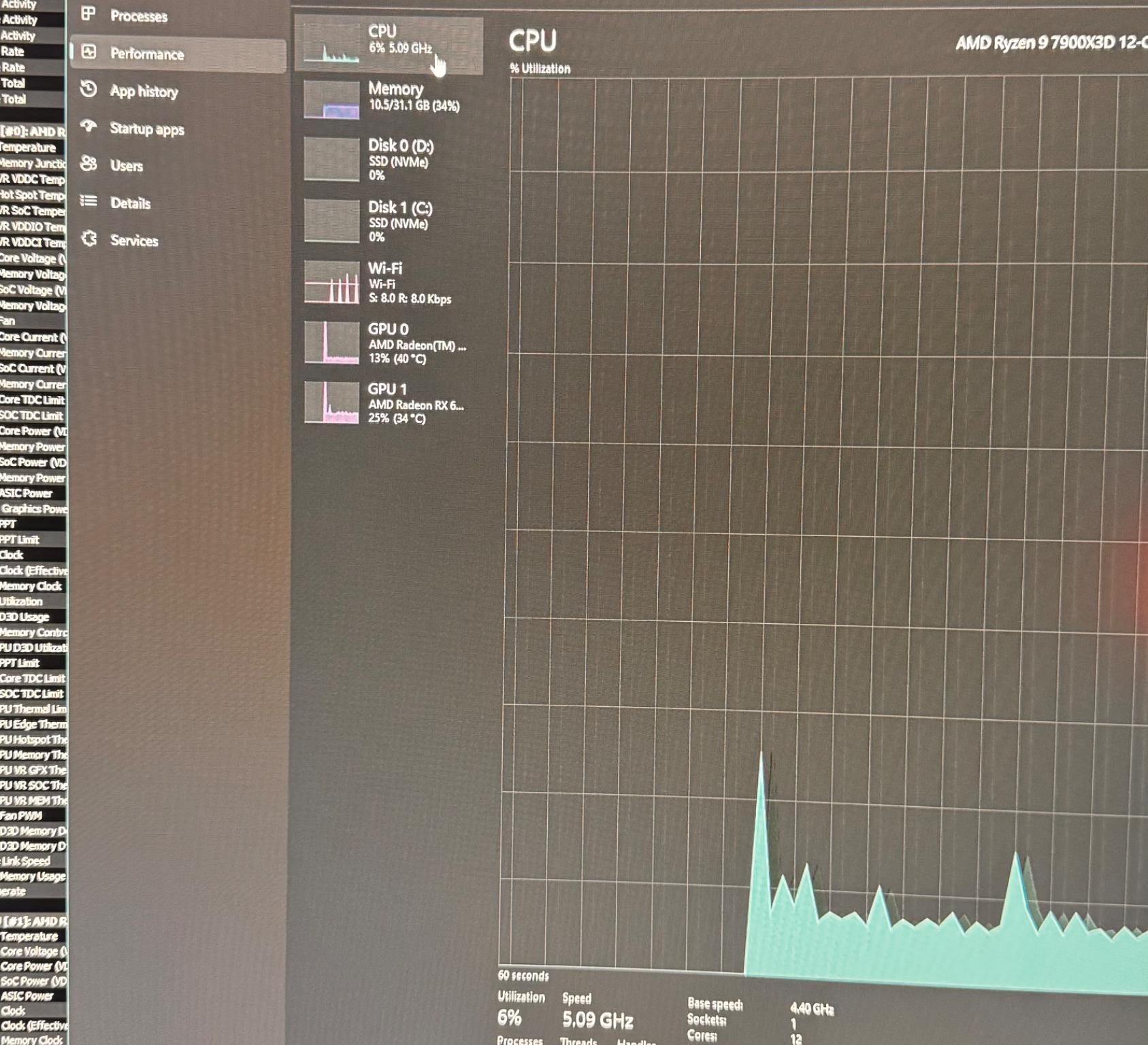Click GPU 1 AMD Radeon RX 6 text
This screenshot has height=1045, width=1148.
416,403
